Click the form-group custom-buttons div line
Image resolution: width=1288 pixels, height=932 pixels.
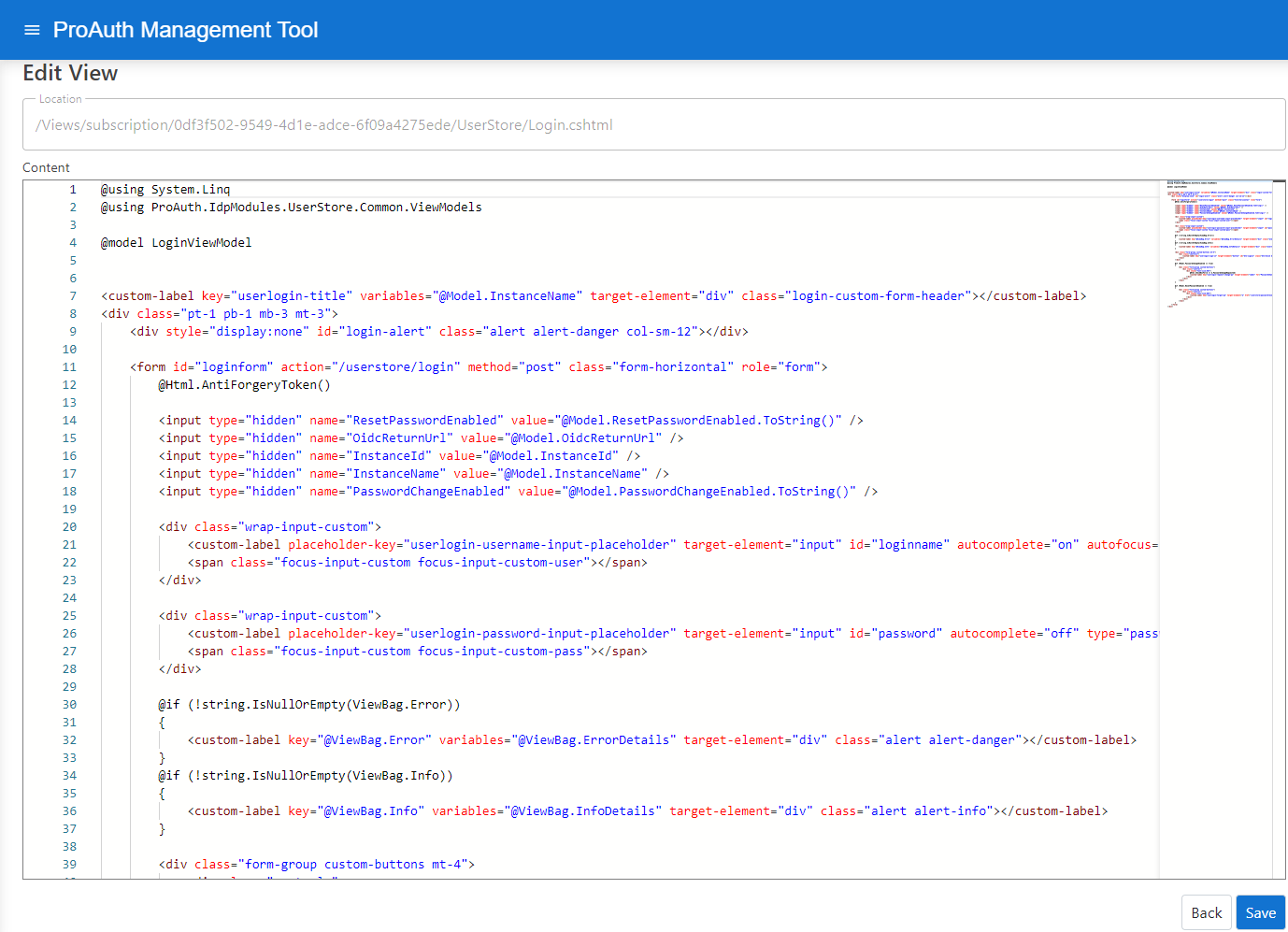pos(318,864)
